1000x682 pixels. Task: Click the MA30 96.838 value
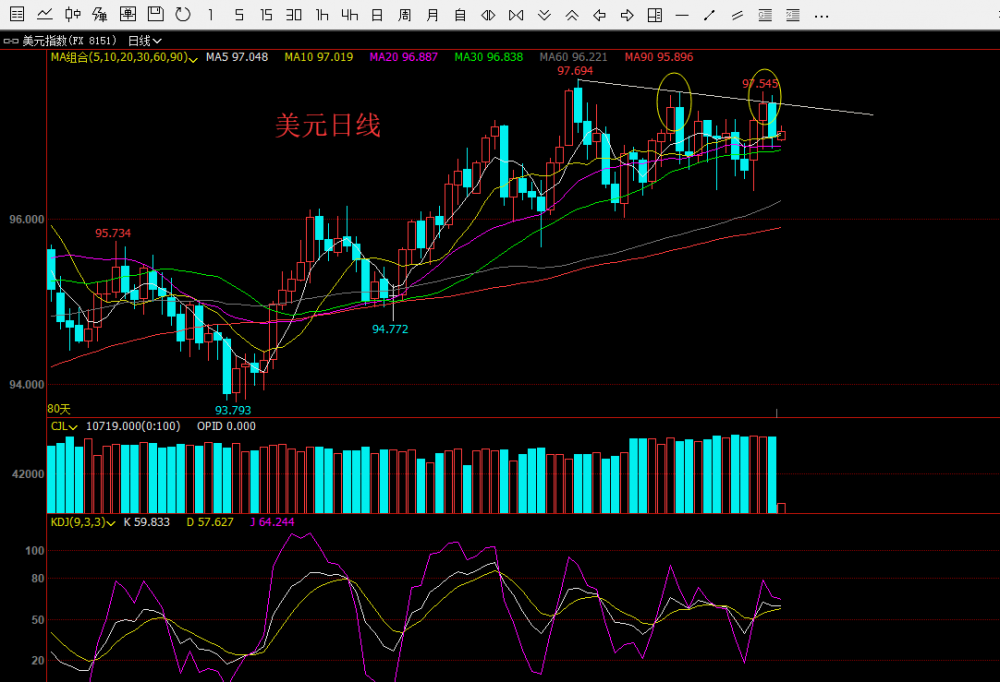[489, 57]
